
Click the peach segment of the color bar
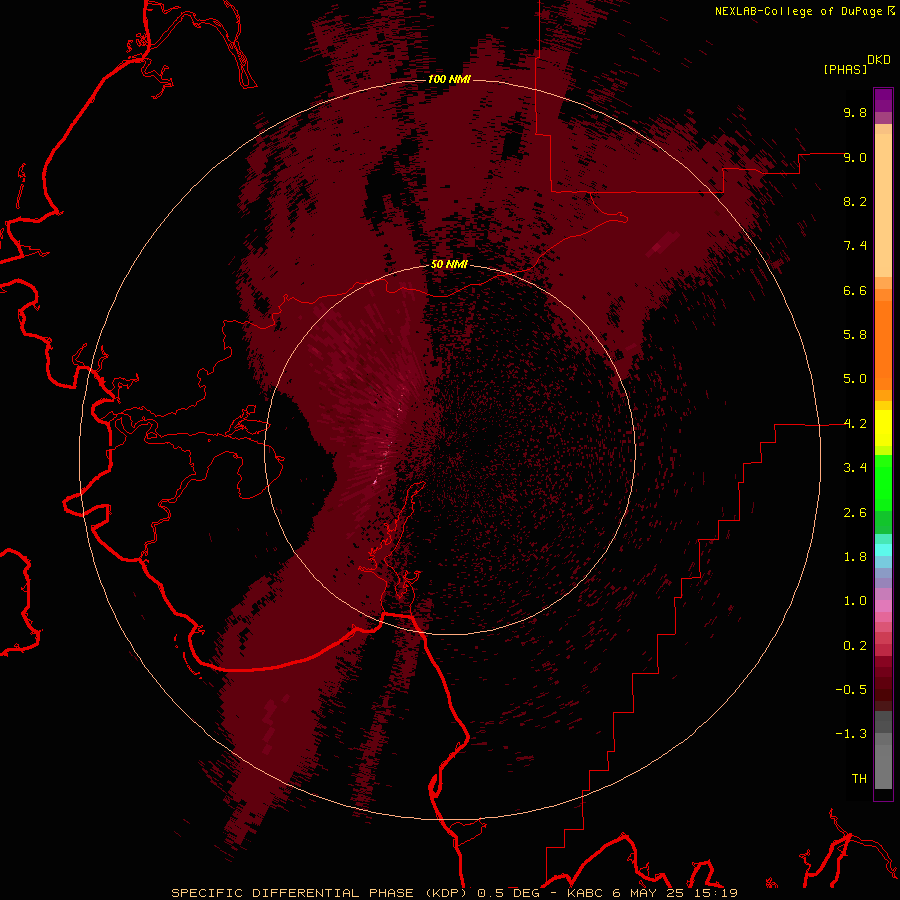coord(883,205)
